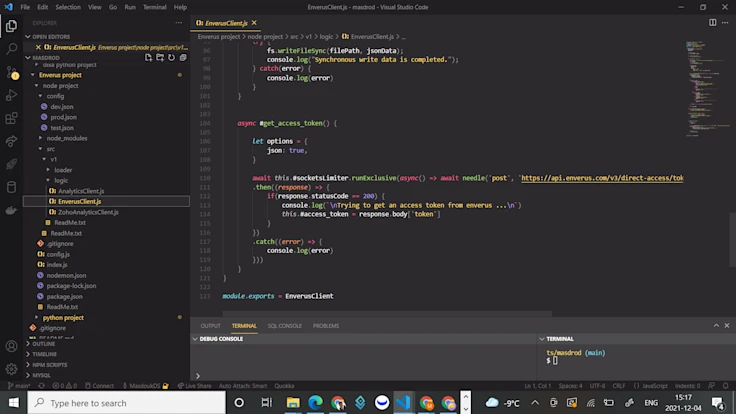The image size is (736, 414).
Task: Open File Explorer from taskbar
Action: point(293,403)
